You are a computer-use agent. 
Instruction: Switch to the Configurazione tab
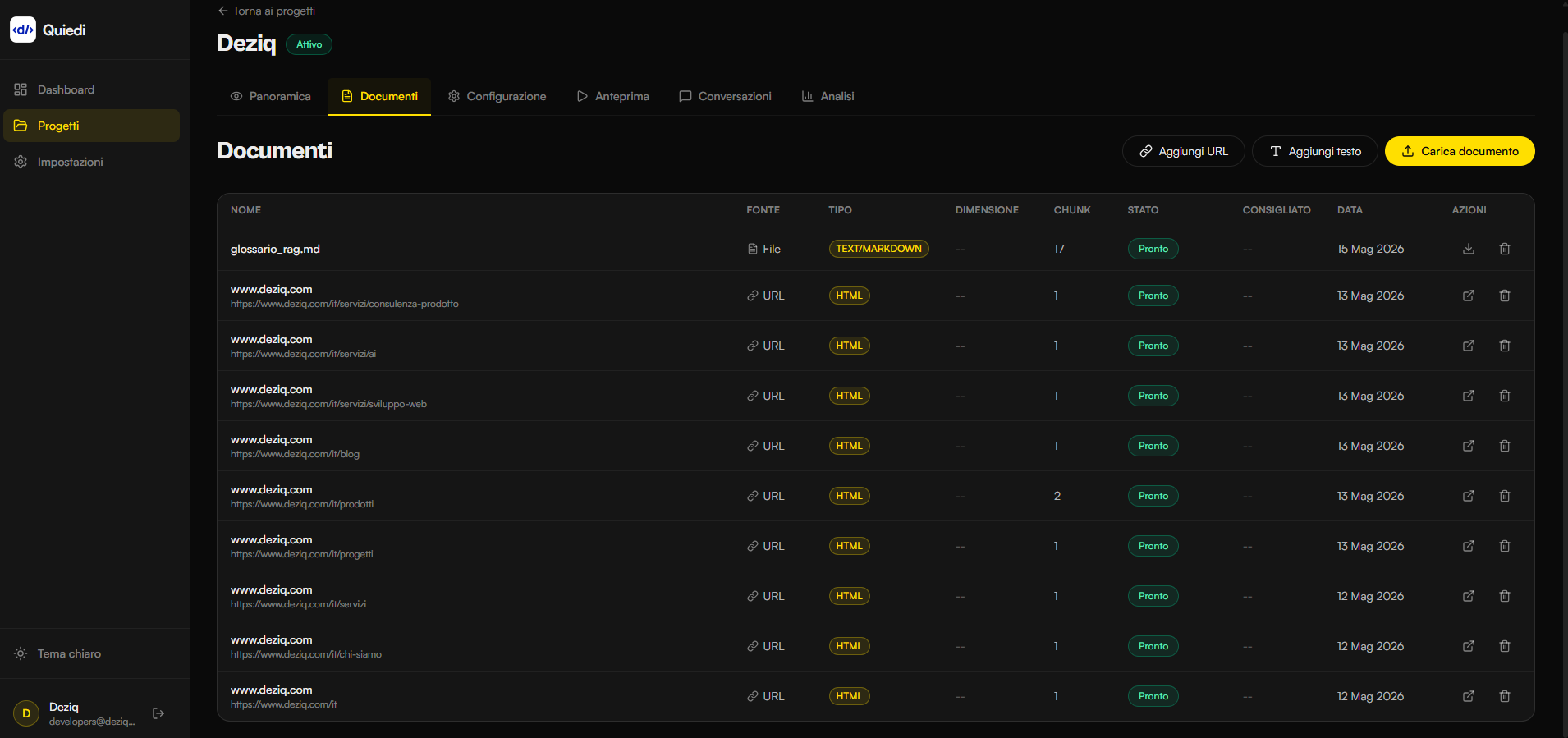click(x=497, y=96)
